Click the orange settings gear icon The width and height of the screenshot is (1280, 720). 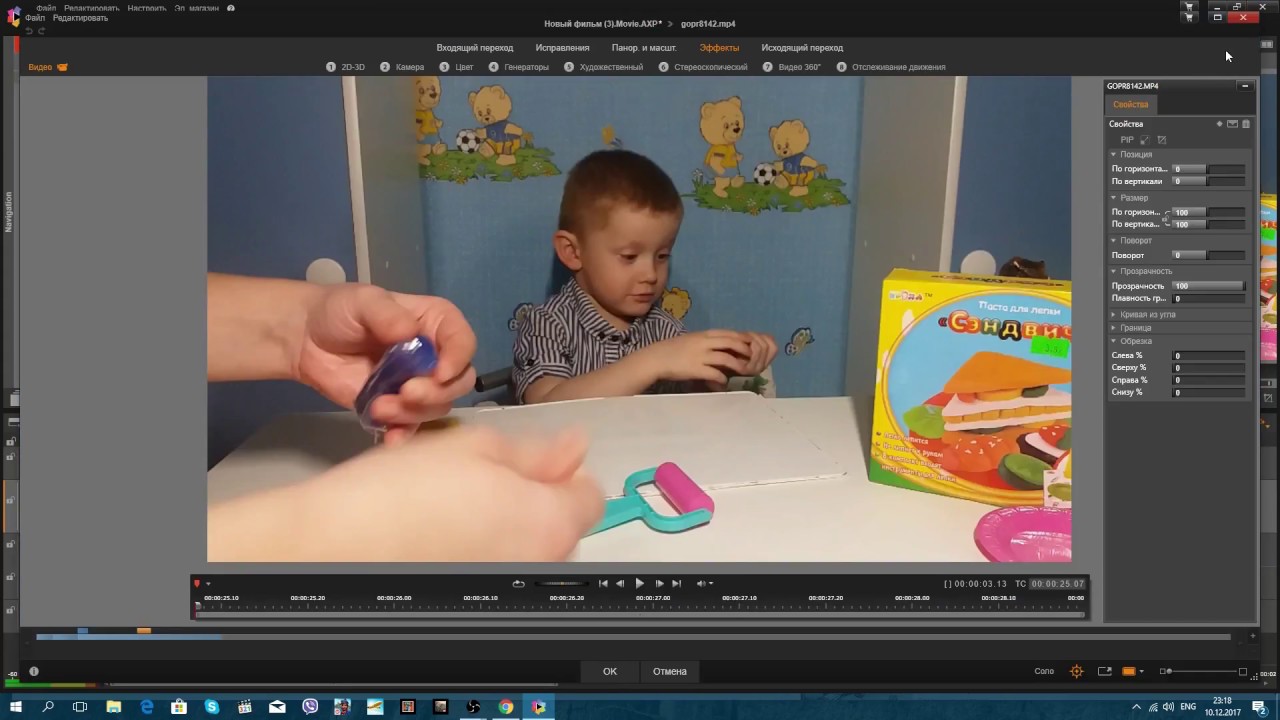pos(1077,671)
